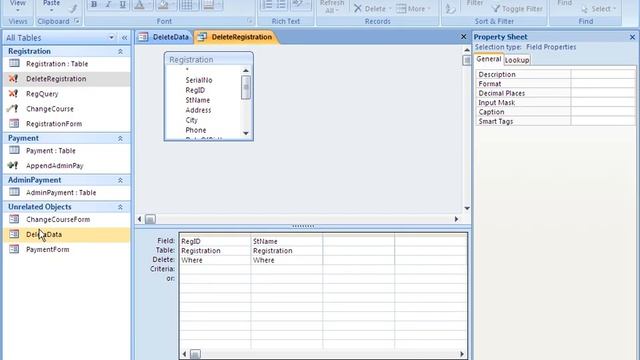Viewport: 640px width, 360px height.
Task: Click the Filter button in ribbon
Action: click(475, 3)
